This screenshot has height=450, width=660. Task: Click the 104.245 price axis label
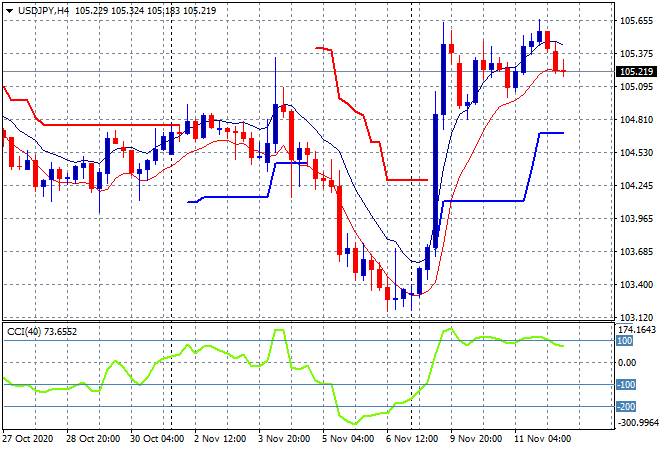636,186
